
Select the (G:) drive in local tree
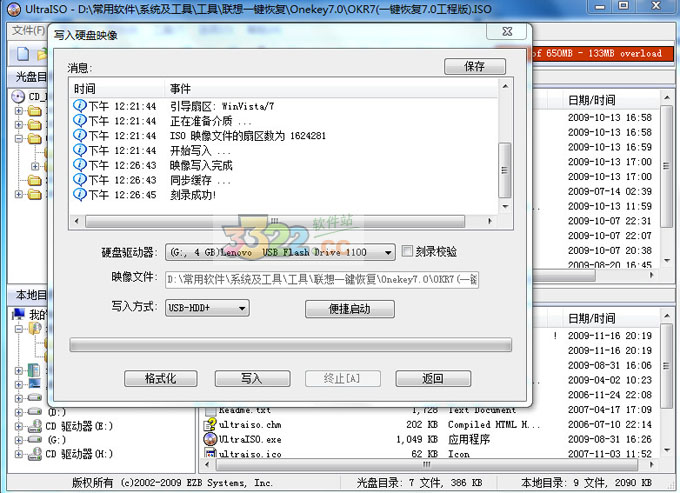[x=57, y=440]
